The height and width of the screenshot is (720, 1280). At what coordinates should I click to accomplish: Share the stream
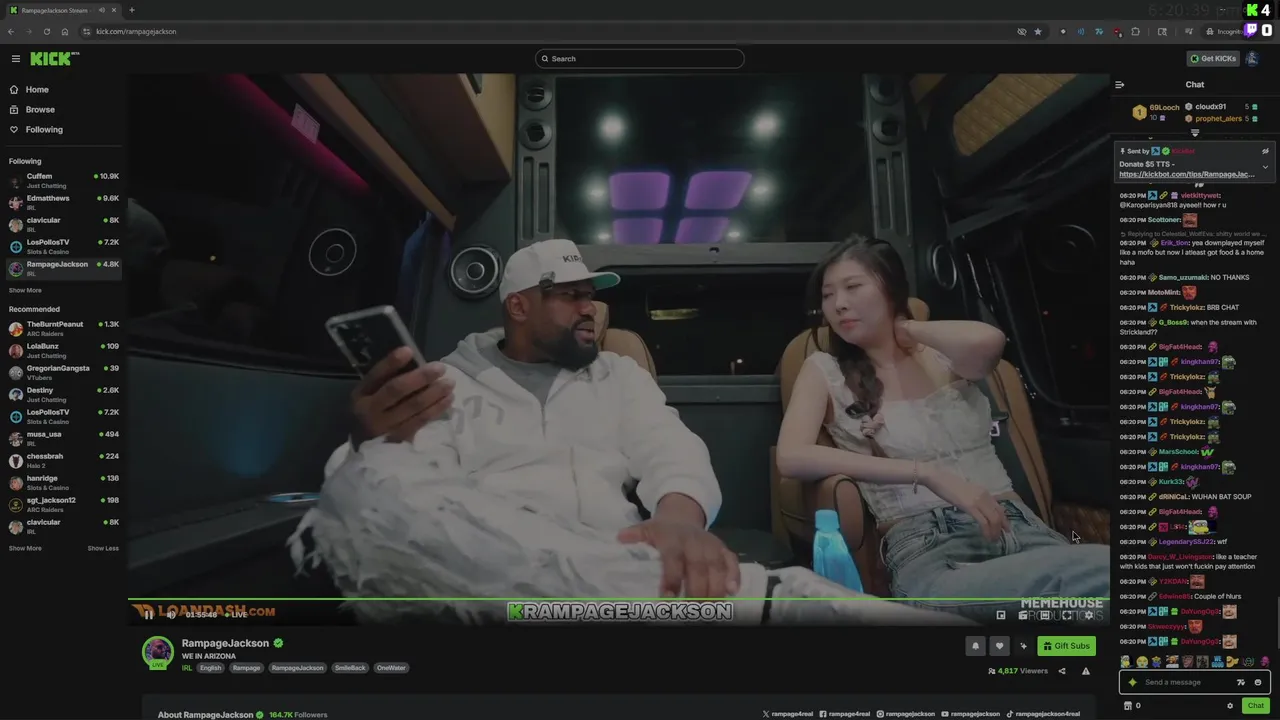(x=1062, y=671)
